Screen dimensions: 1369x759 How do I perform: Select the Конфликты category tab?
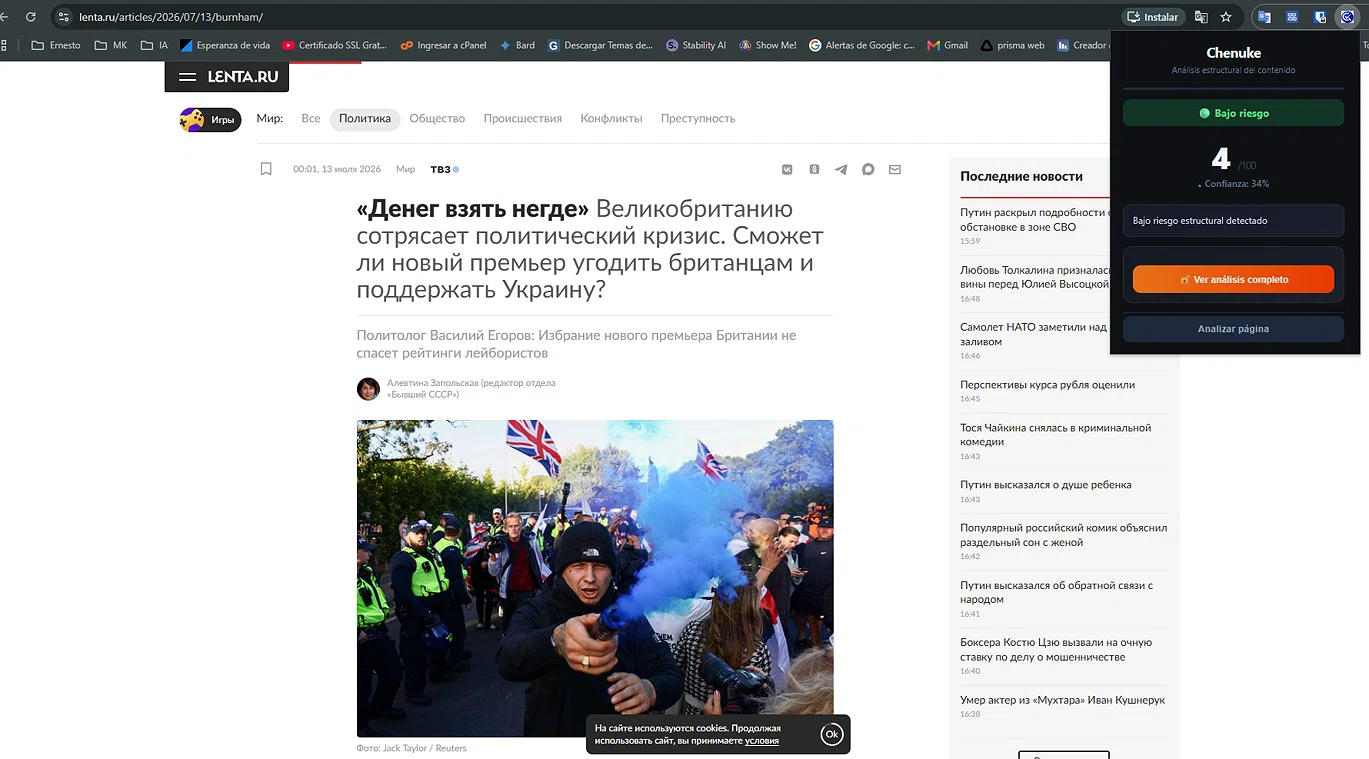[611, 118]
